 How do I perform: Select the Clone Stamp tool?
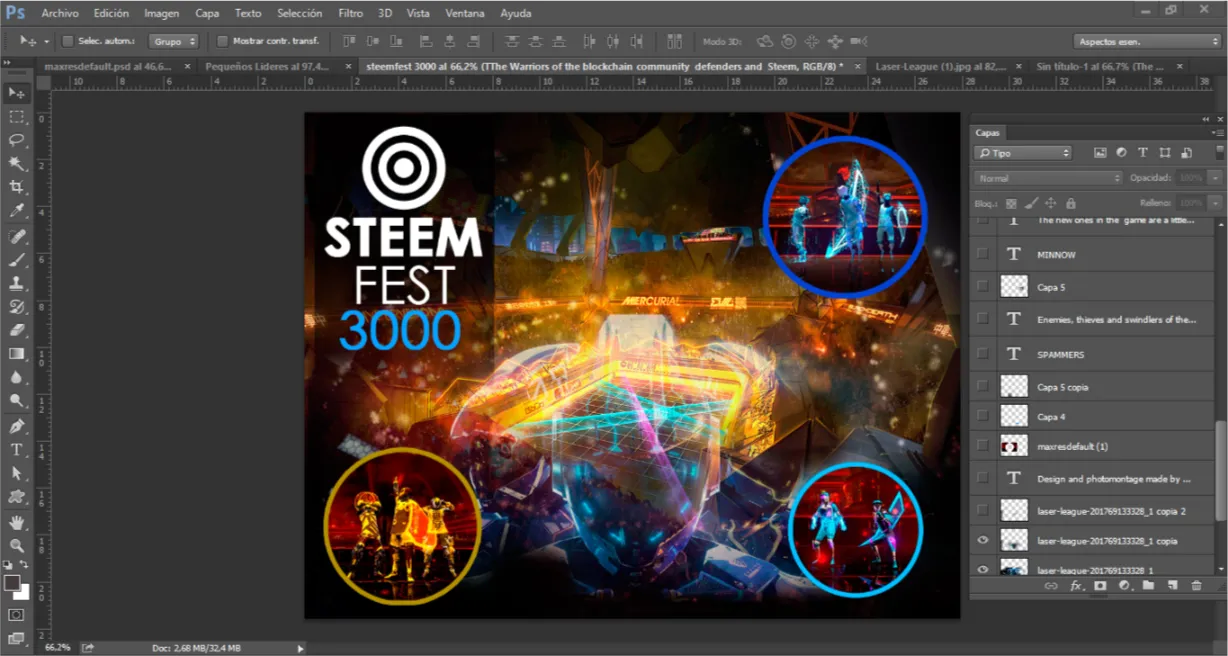pyautogui.click(x=17, y=284)
